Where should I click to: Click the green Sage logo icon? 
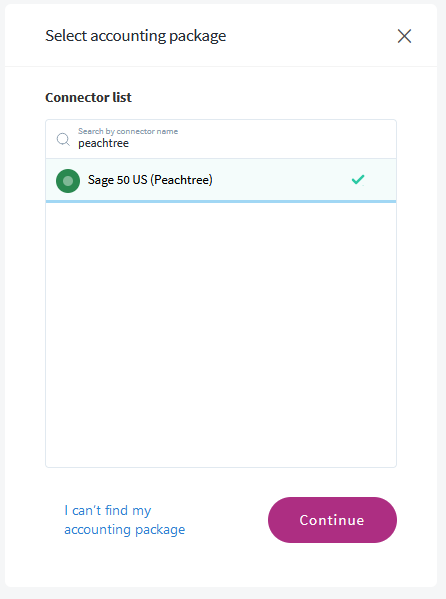click(x=68, y=181)
